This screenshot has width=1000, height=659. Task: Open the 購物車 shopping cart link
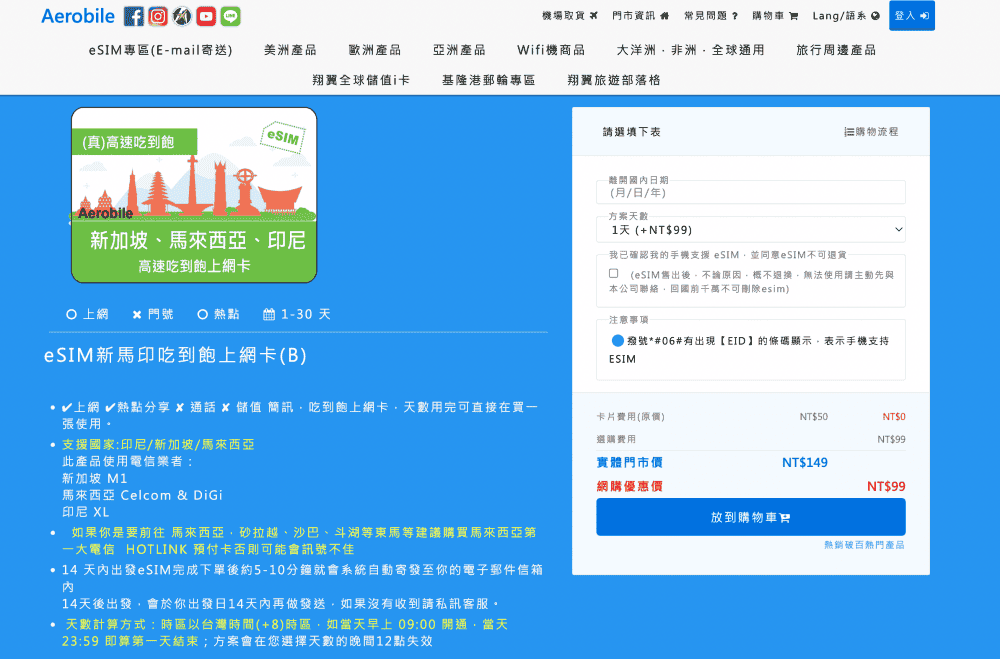pos(775,16)
